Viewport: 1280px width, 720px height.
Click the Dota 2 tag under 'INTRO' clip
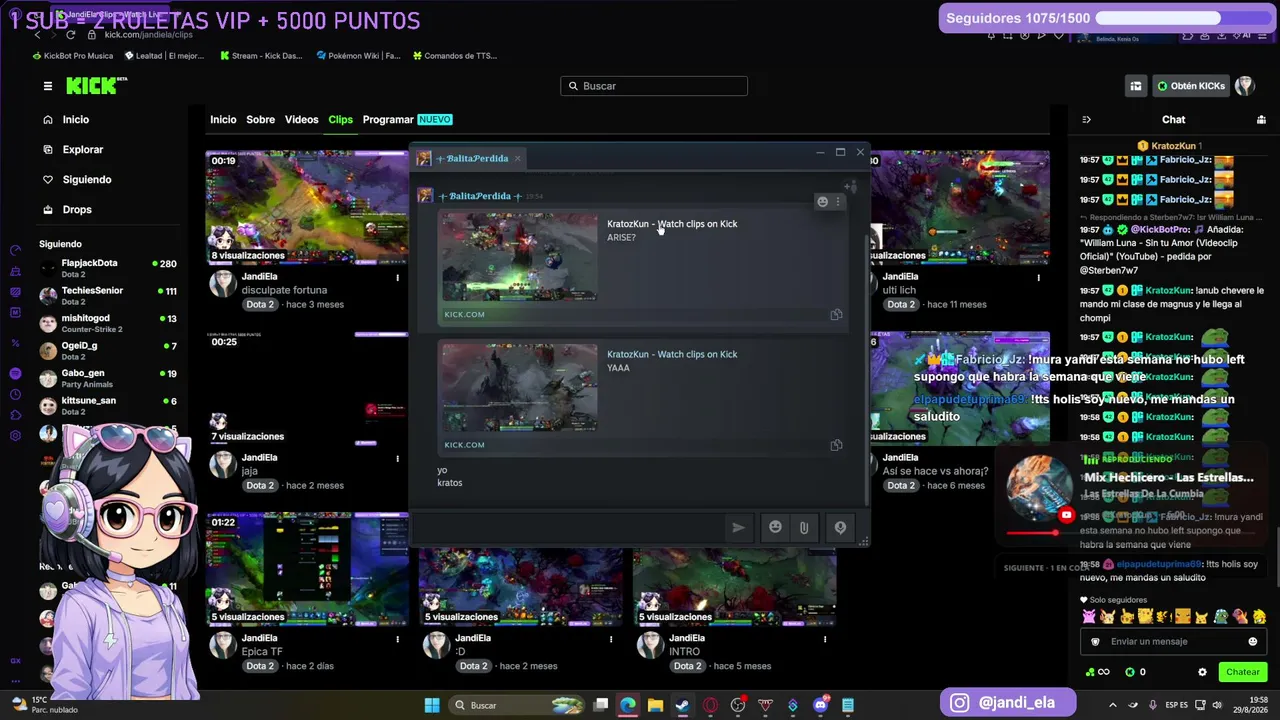688,666
